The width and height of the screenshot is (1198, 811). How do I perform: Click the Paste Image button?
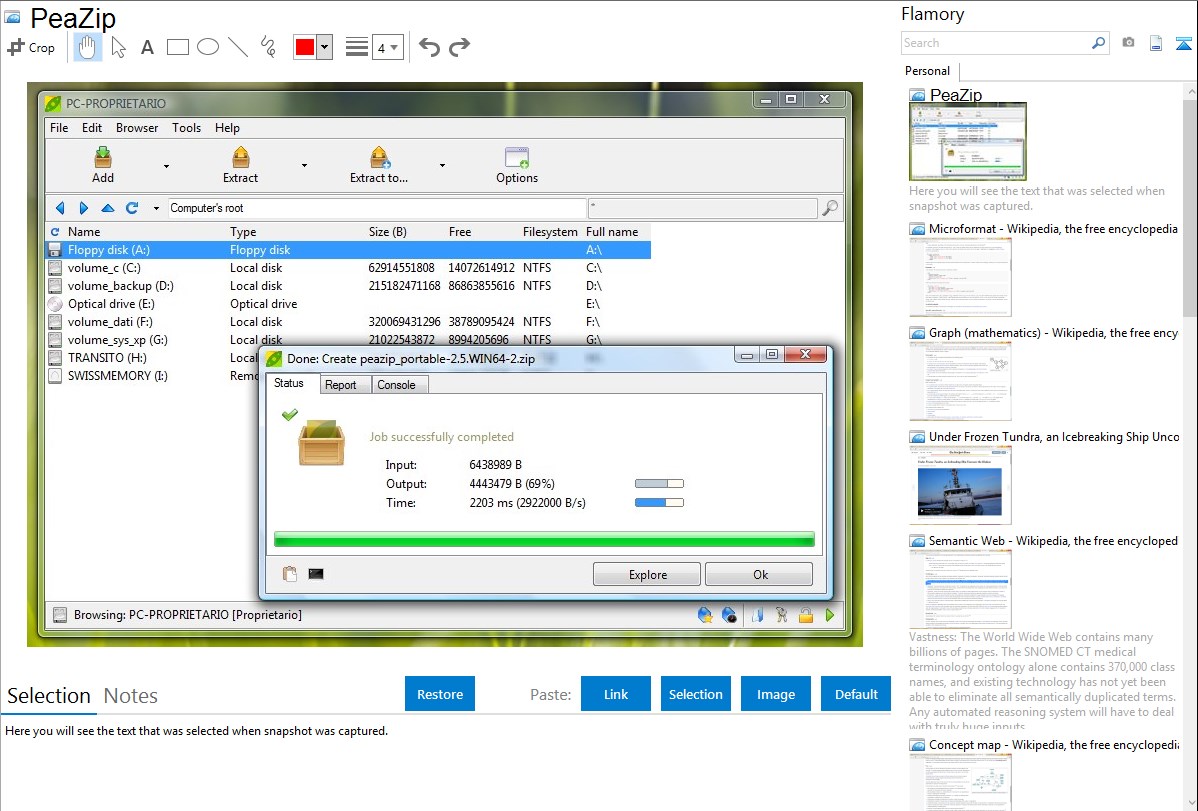point(776,694)
